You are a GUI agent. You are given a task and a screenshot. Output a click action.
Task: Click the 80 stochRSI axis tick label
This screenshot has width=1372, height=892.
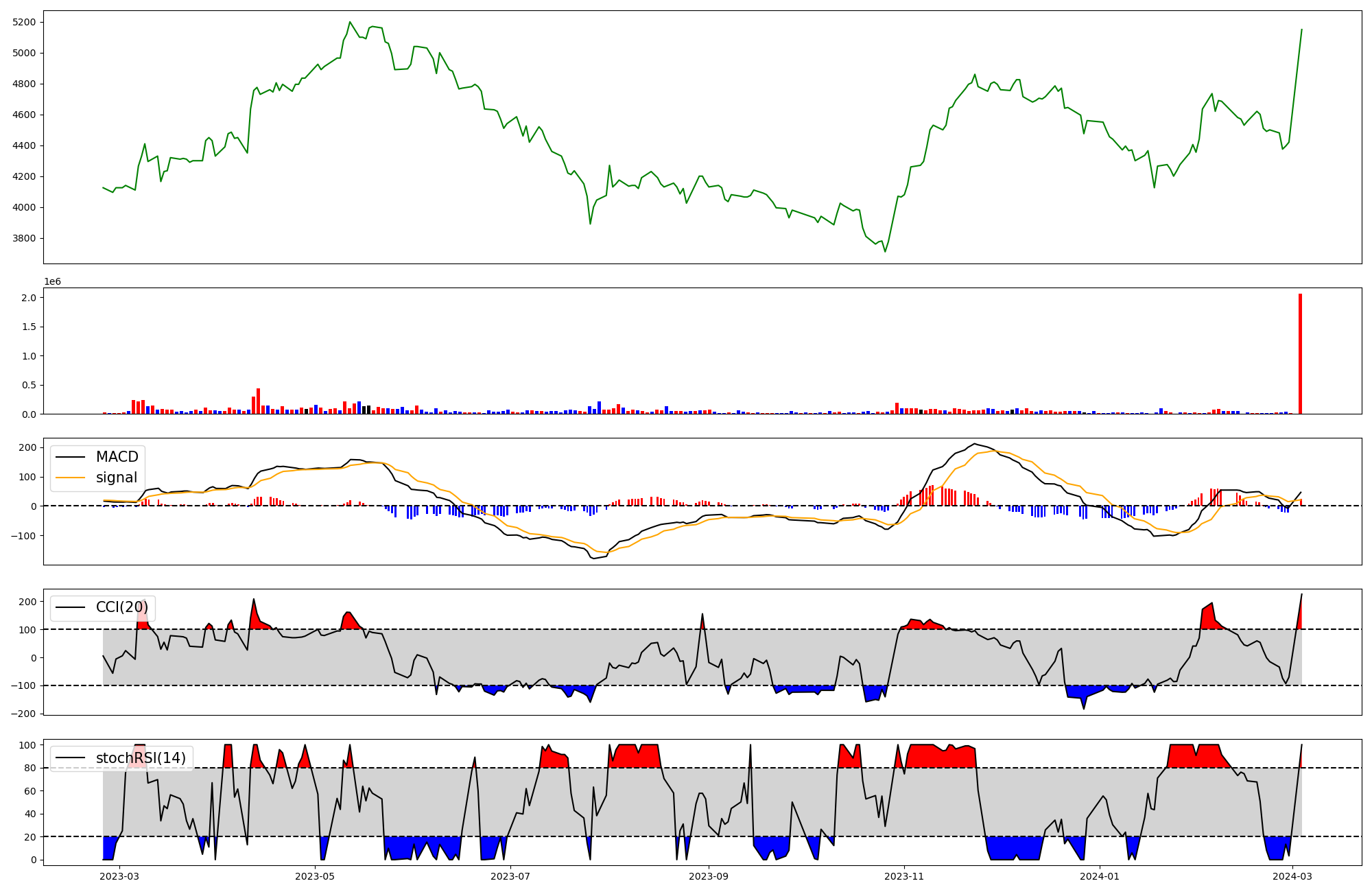pos(29,768)
